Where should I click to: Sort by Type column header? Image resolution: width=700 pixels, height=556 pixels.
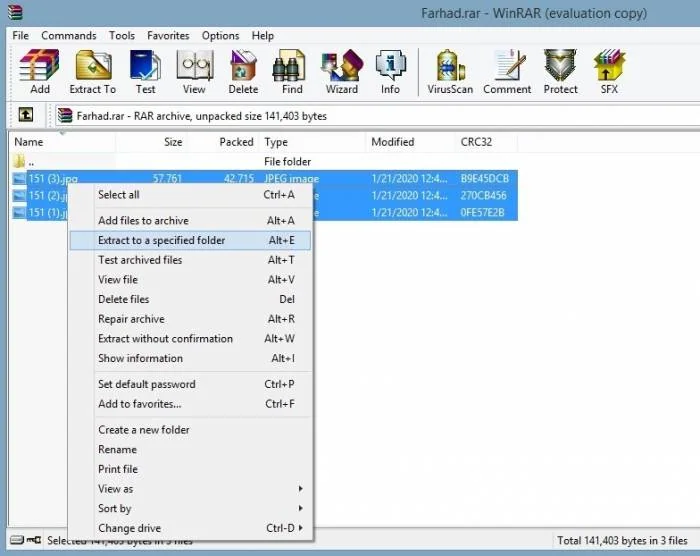(x=312, y=142)
